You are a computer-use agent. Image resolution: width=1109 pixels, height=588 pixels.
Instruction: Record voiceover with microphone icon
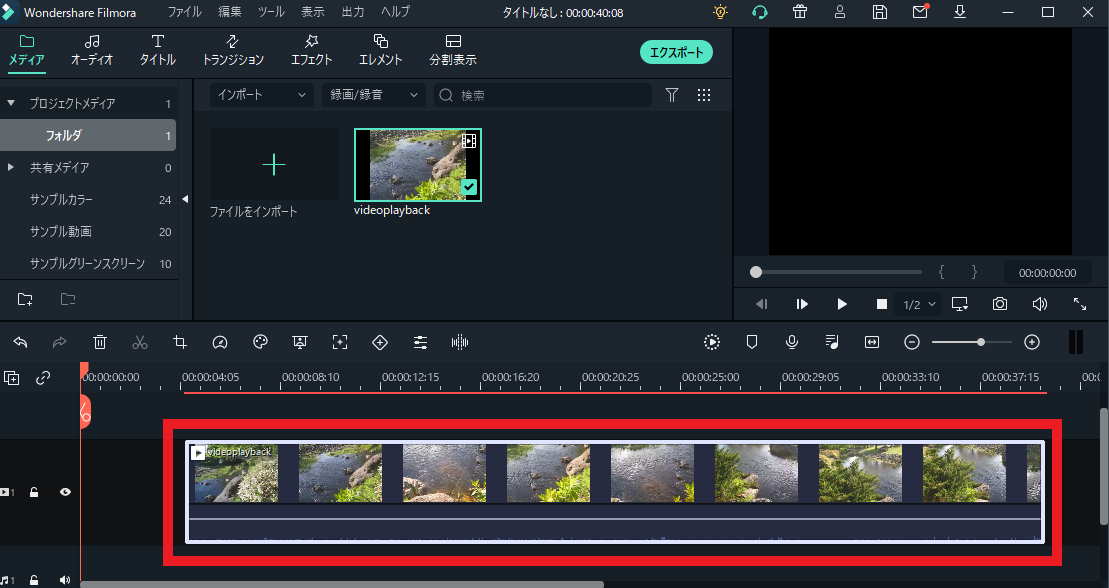[792, 342]
